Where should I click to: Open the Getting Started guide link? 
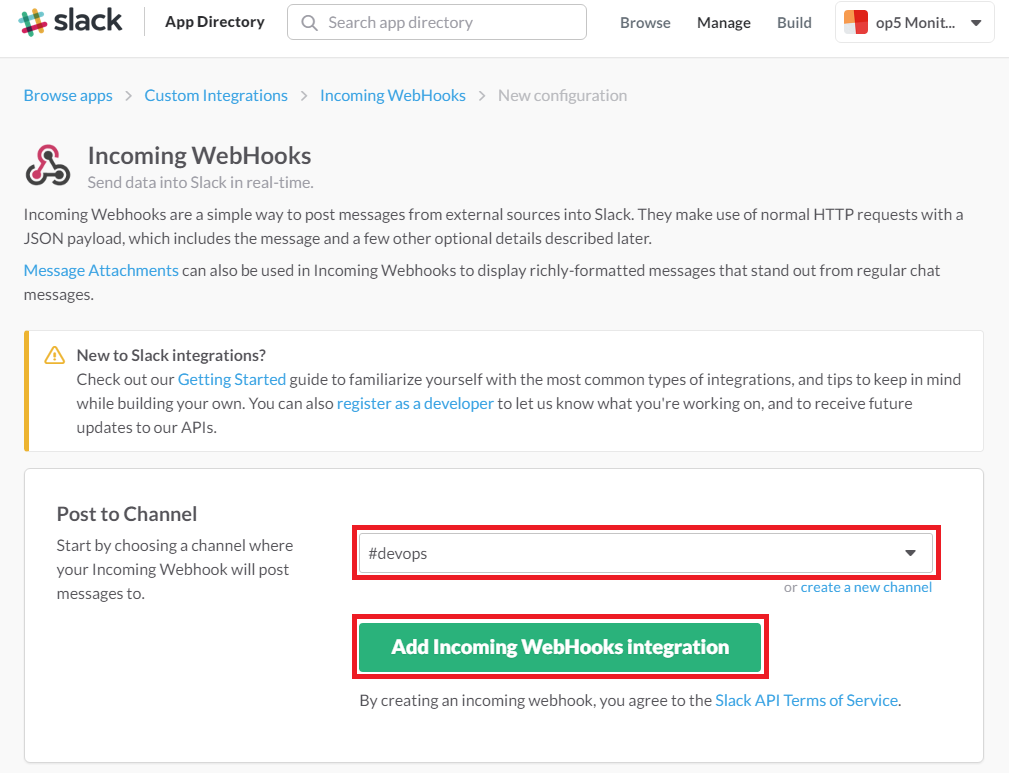click(x=232, y=379)
